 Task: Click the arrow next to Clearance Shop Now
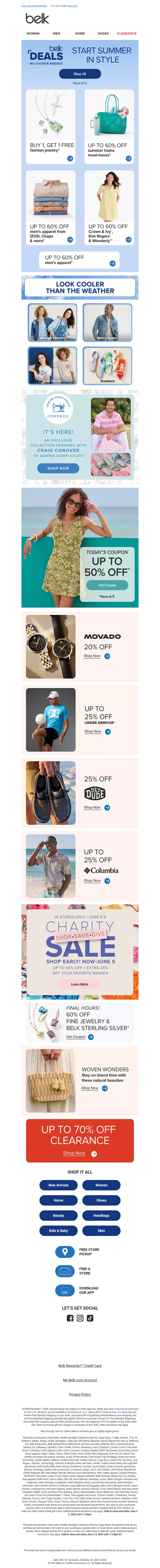coord(94,1154)
